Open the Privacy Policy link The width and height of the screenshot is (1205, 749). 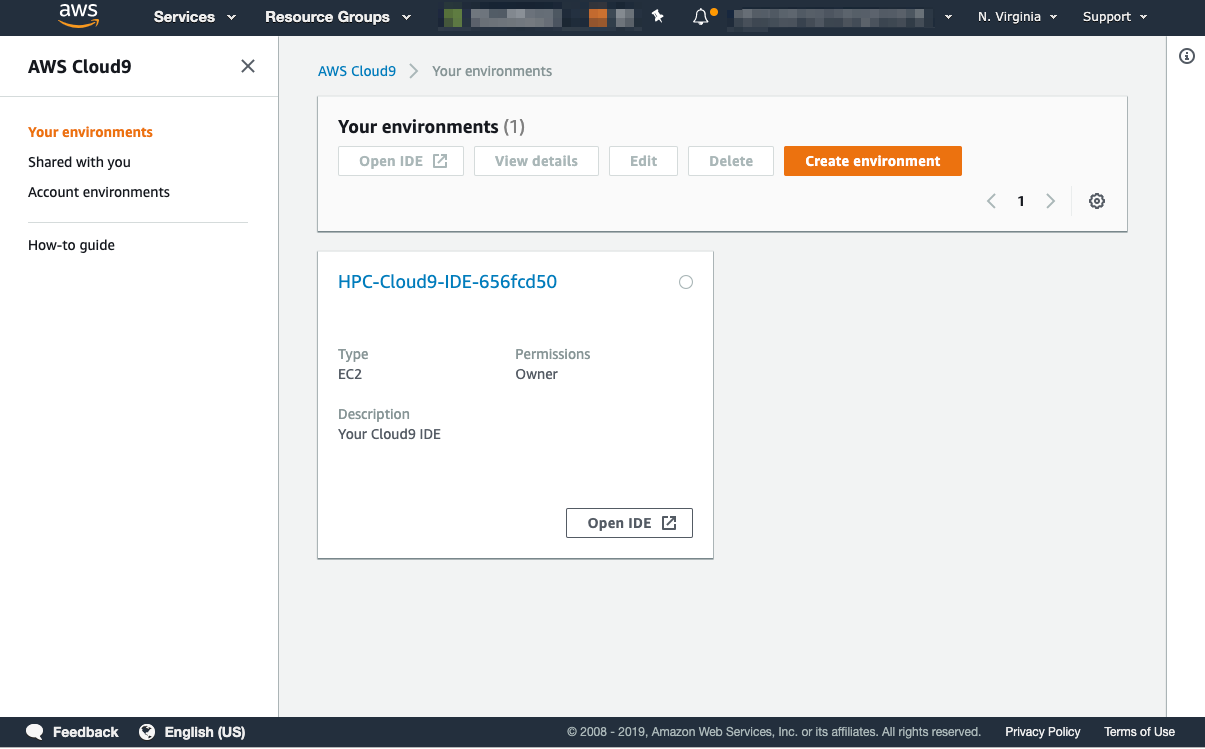(1043, 732)
